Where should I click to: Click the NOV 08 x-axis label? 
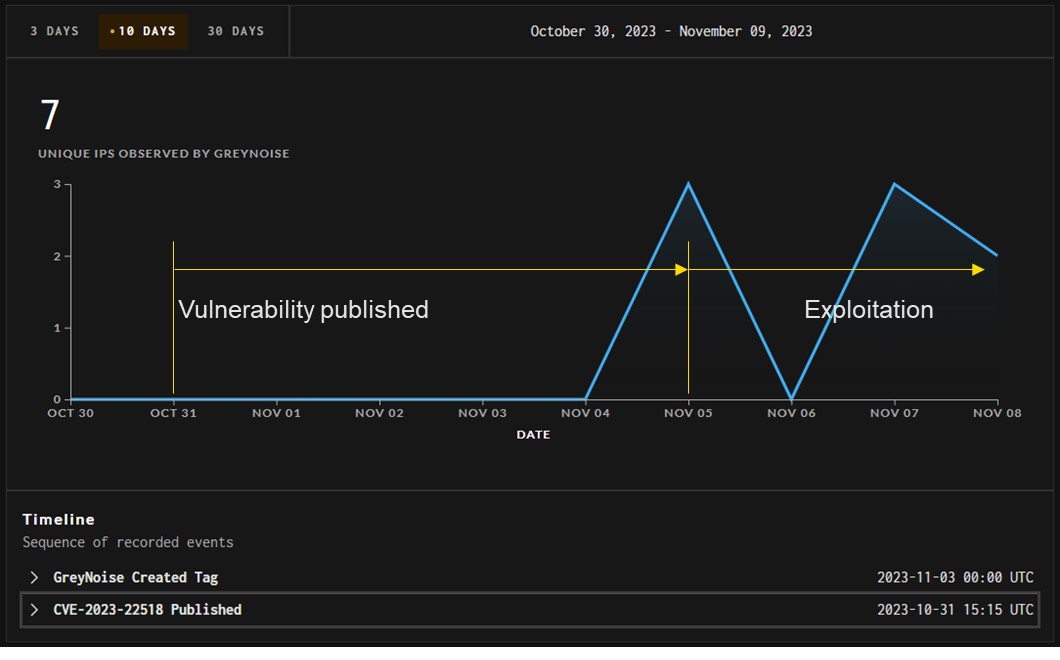tap(997, 413)
